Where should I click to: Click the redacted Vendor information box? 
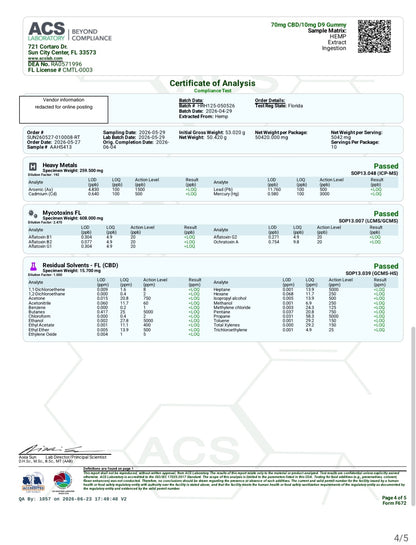pyautogui.click(x=64, y=110)
